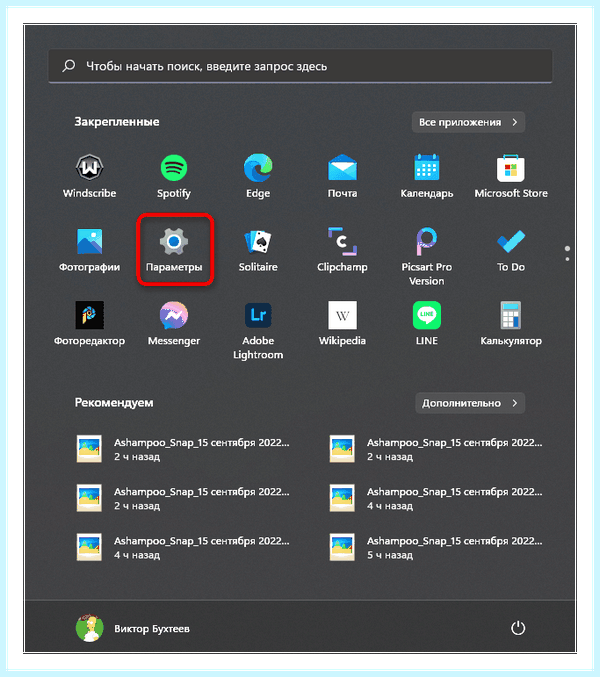Open the Виктор Бухтеев user account

(133, 628)
